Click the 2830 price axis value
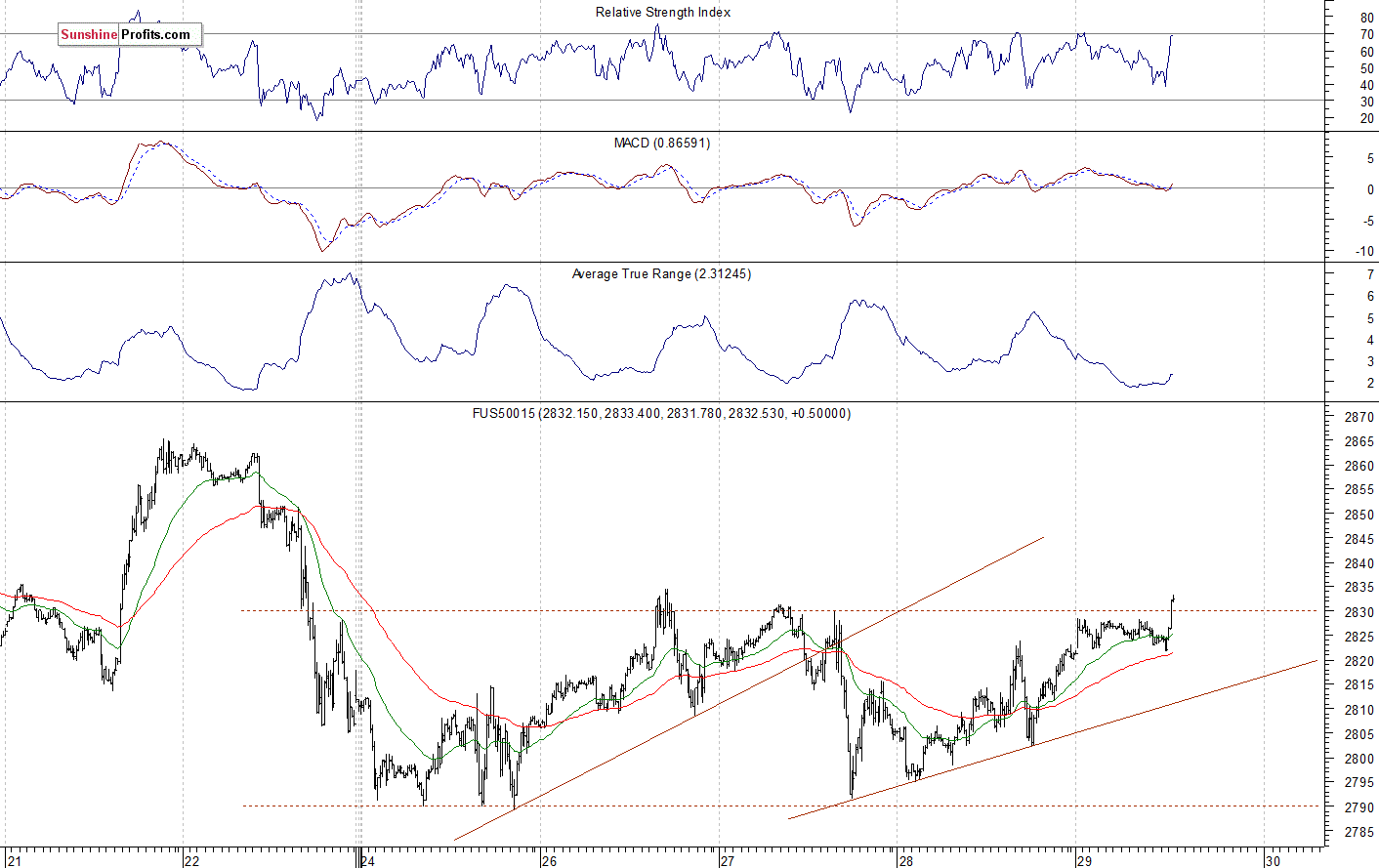Image resolution: width=1379 pixels, height=868 pixels. (x=1358, y=612)
